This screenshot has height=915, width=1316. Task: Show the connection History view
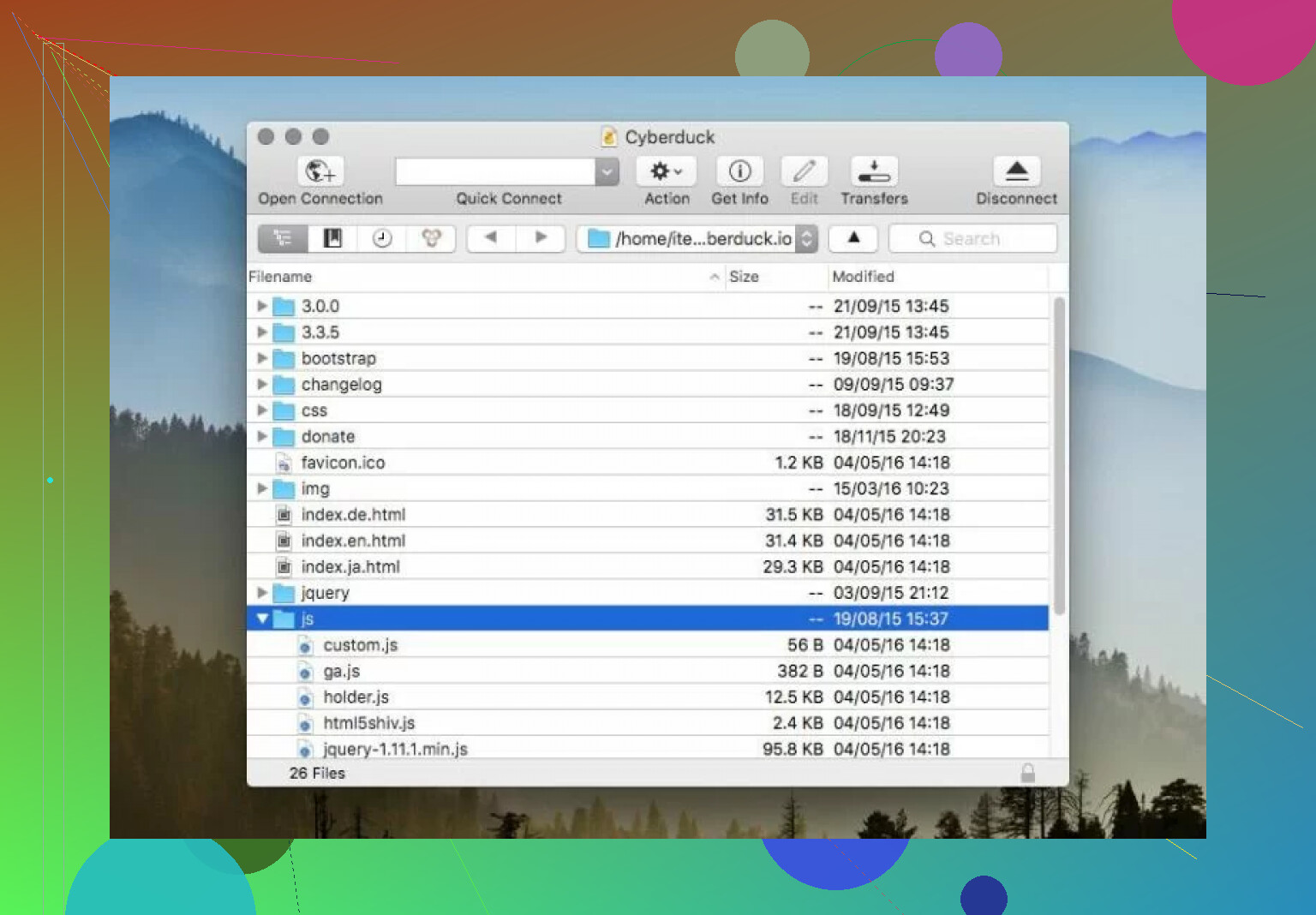tap(382, 238)
